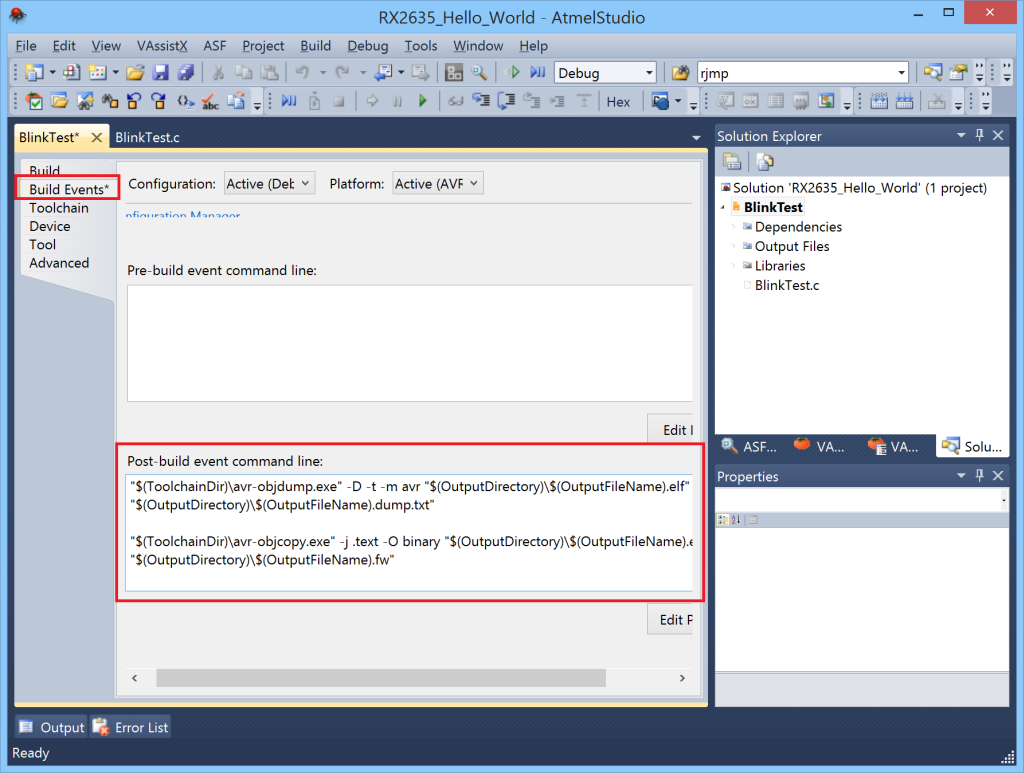Viewport: 1024px width, 773px height.
Task: Click Start Debugging and Break icon beside Debug box
Action: 538,72
